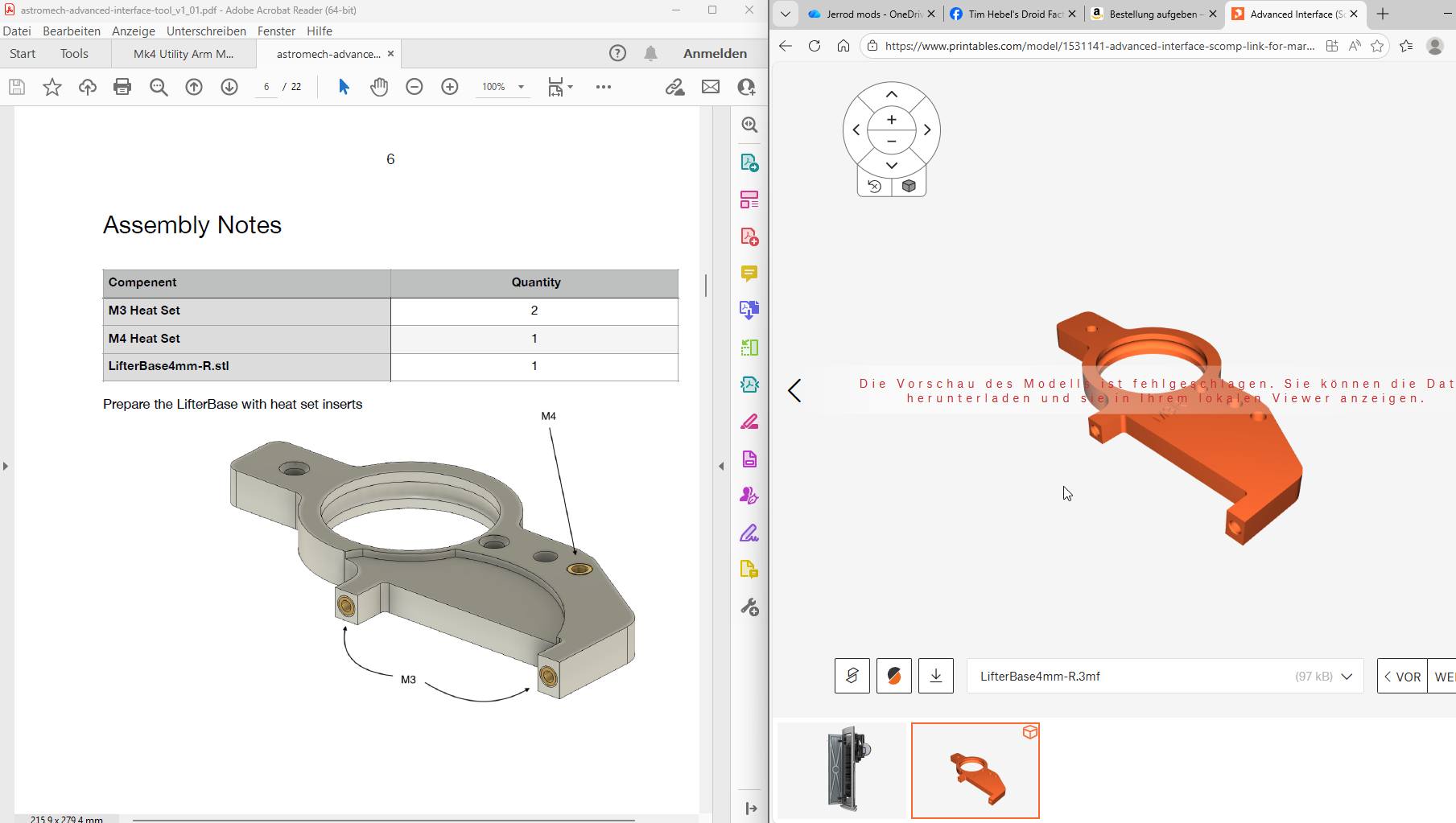This screenshot has height=823, width=1456.
Task: Go to previous page in Acrobat
Action: point(194,87)
